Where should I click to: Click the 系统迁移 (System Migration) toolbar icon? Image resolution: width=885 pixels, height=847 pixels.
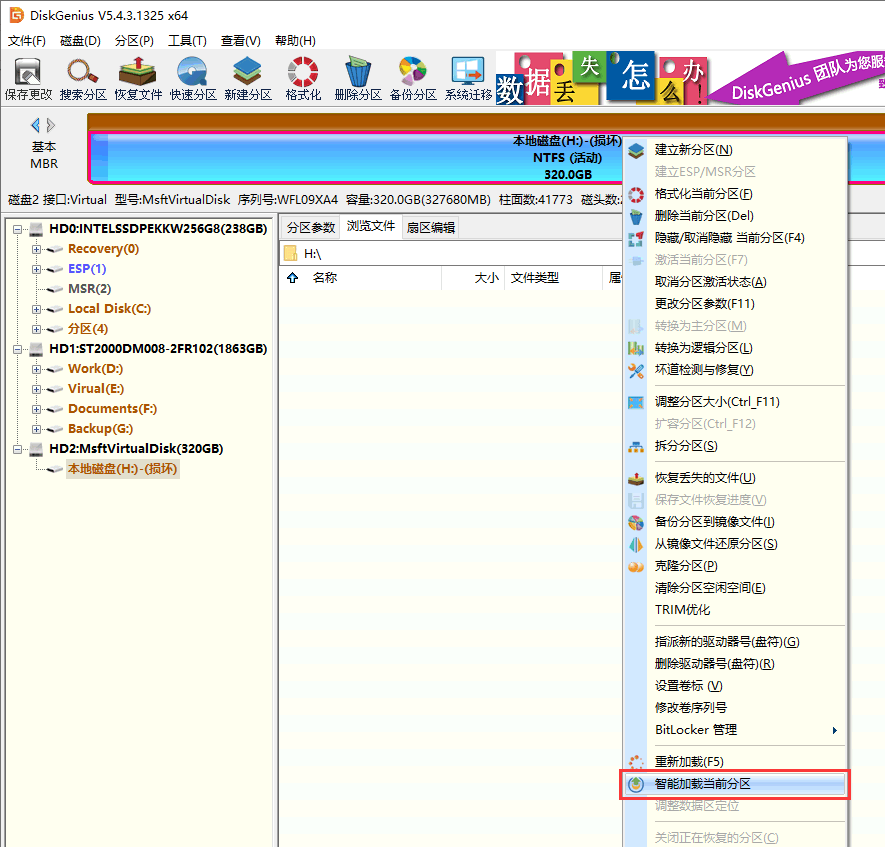click(468, 78)
